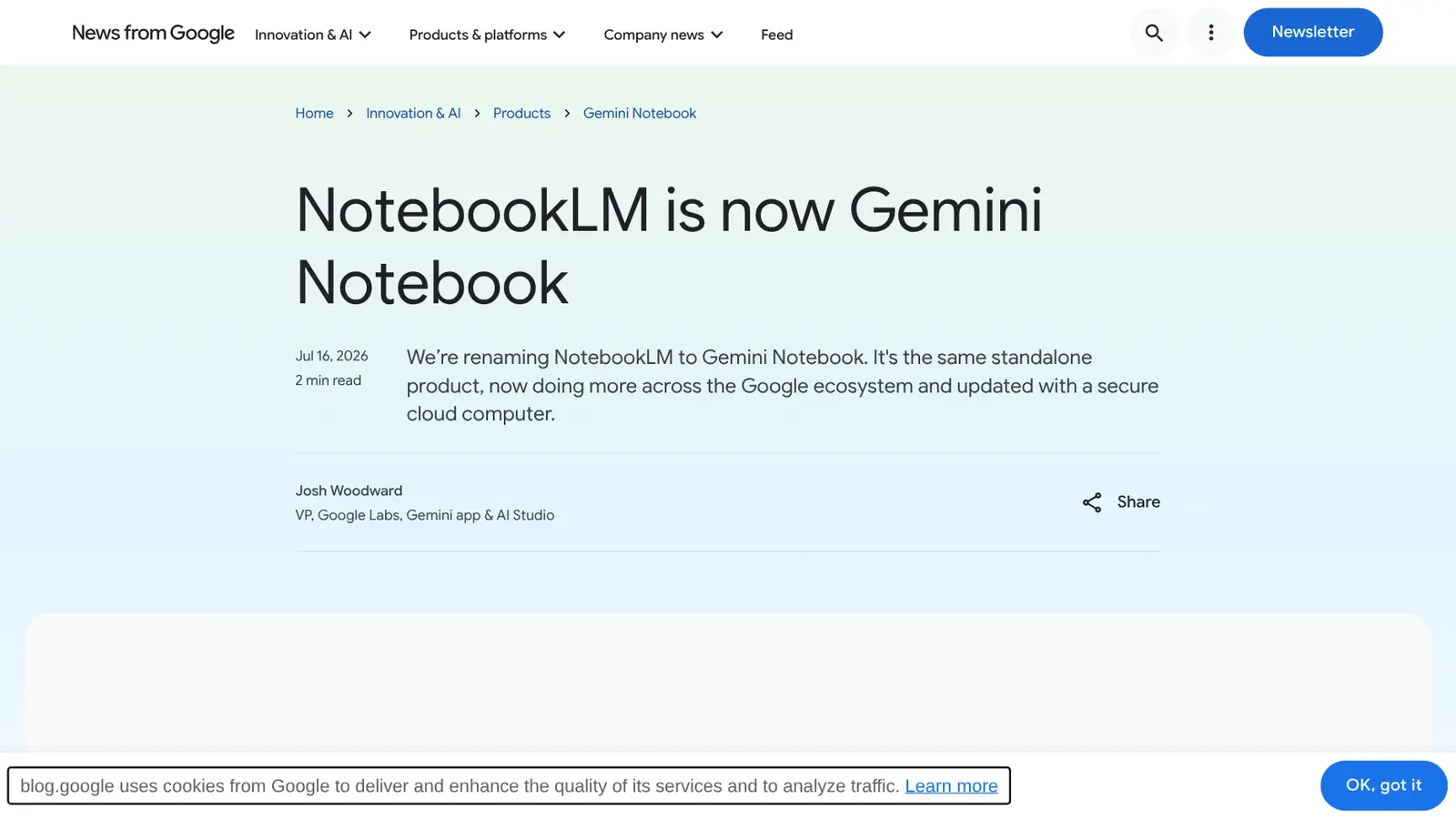Viewport: 1456px width, 819px height.
Task: Open the search icon in header
Action: point(1154,33)
